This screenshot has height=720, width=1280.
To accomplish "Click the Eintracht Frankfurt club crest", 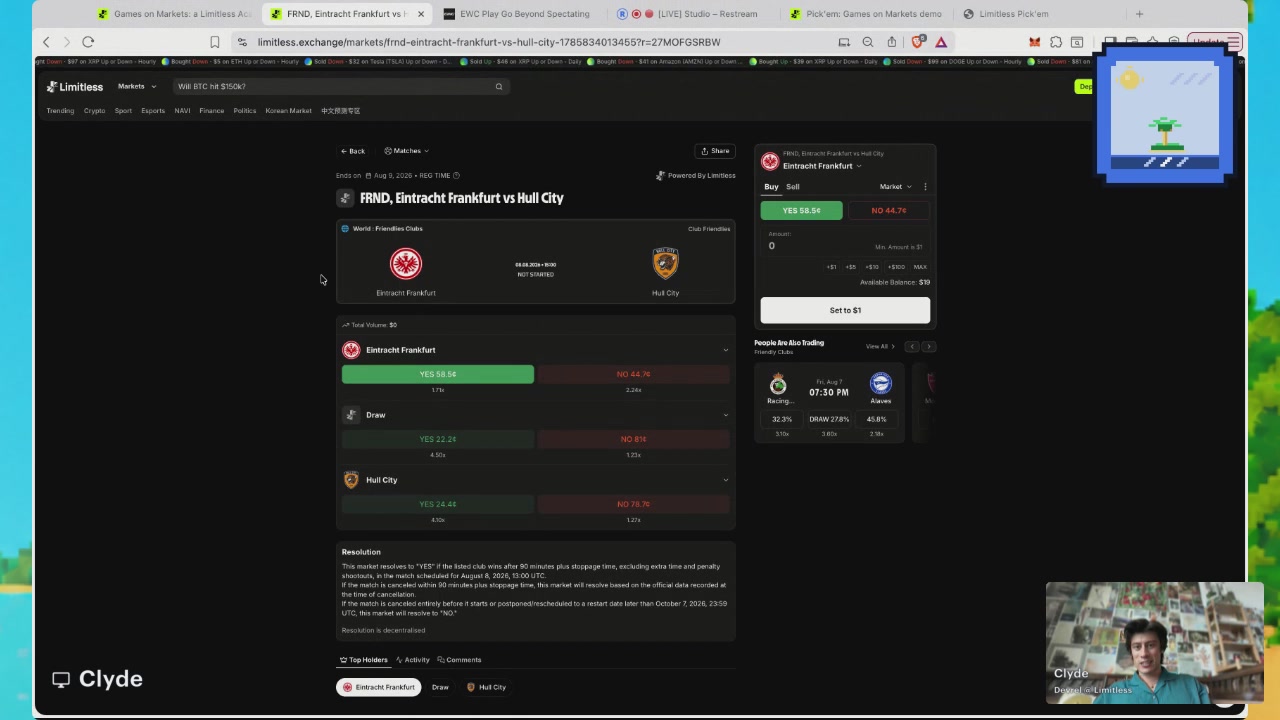I will pos(406,263).
